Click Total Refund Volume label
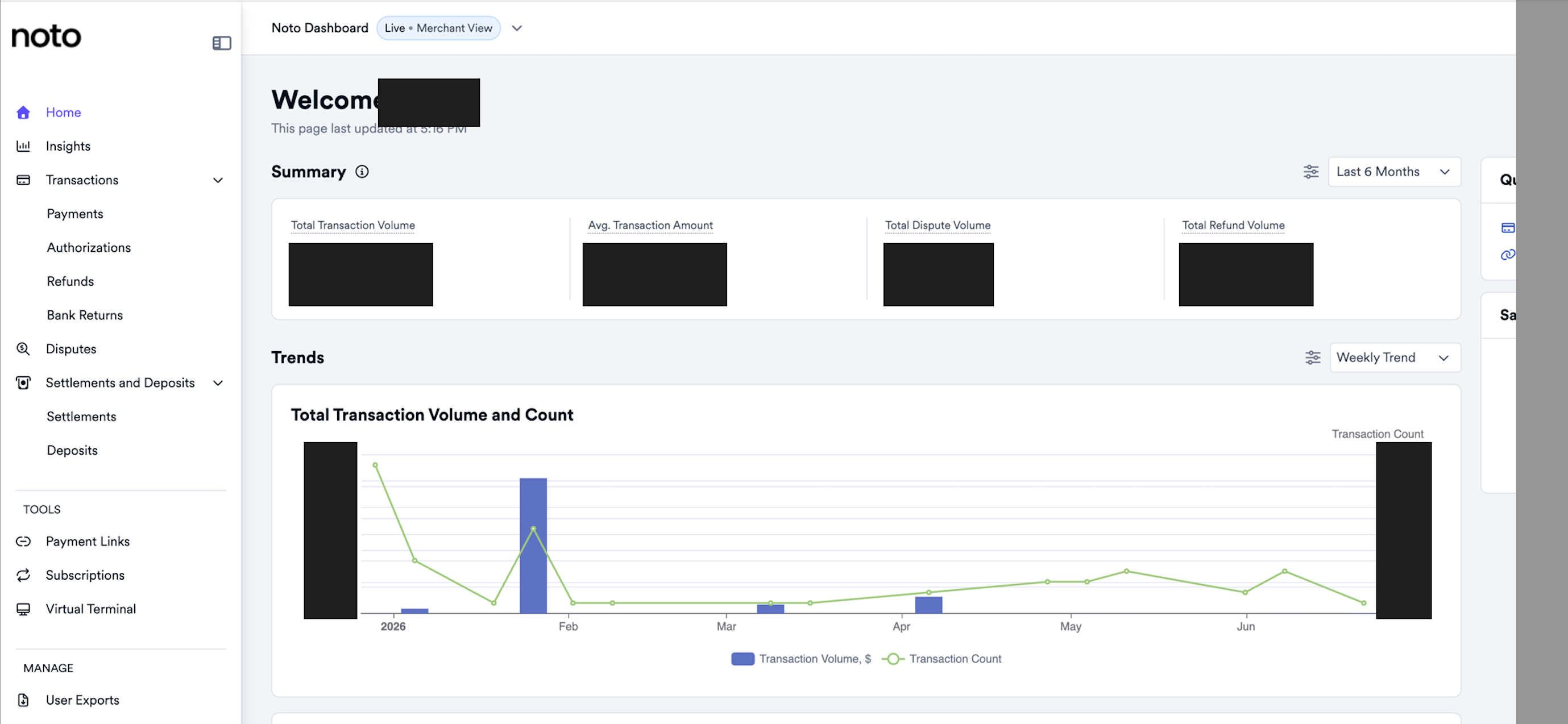The width and height of the screenshot is (1568, 724). (1233, 225)
